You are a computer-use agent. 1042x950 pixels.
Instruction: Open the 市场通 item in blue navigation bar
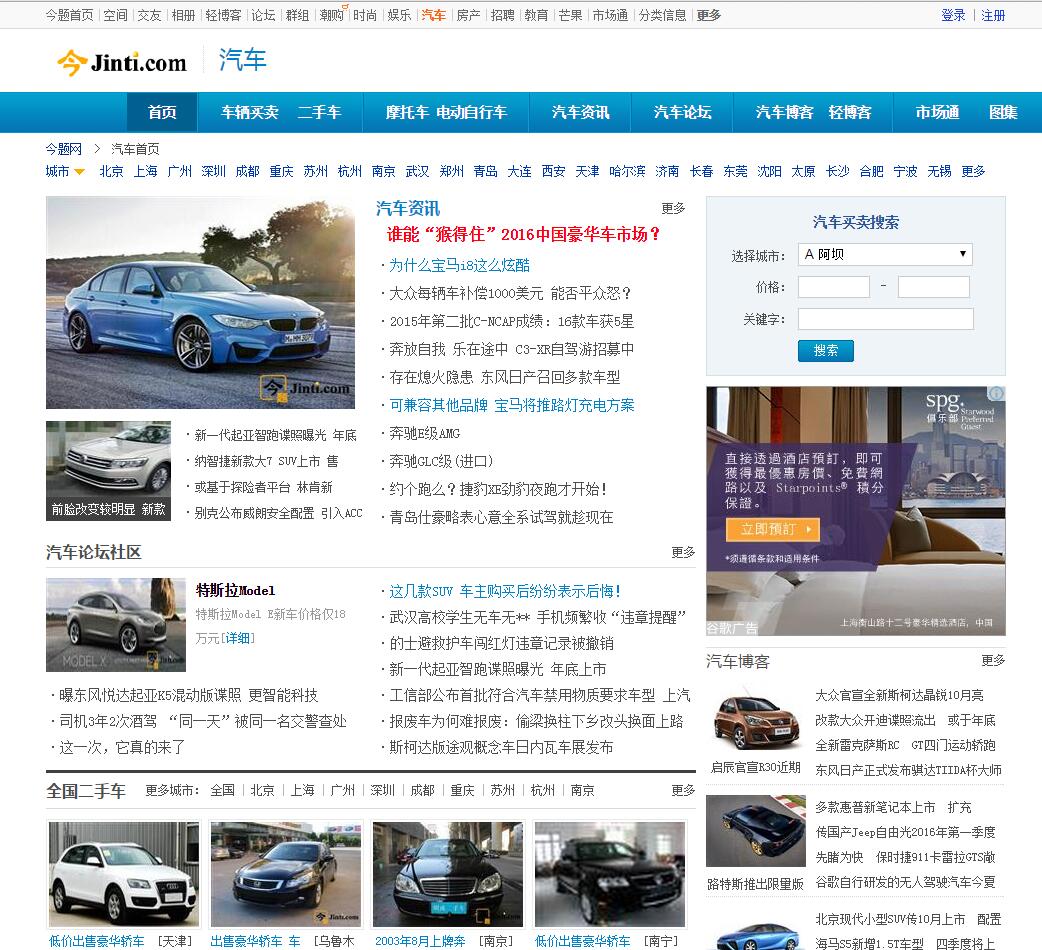click(x=937, y=112)
